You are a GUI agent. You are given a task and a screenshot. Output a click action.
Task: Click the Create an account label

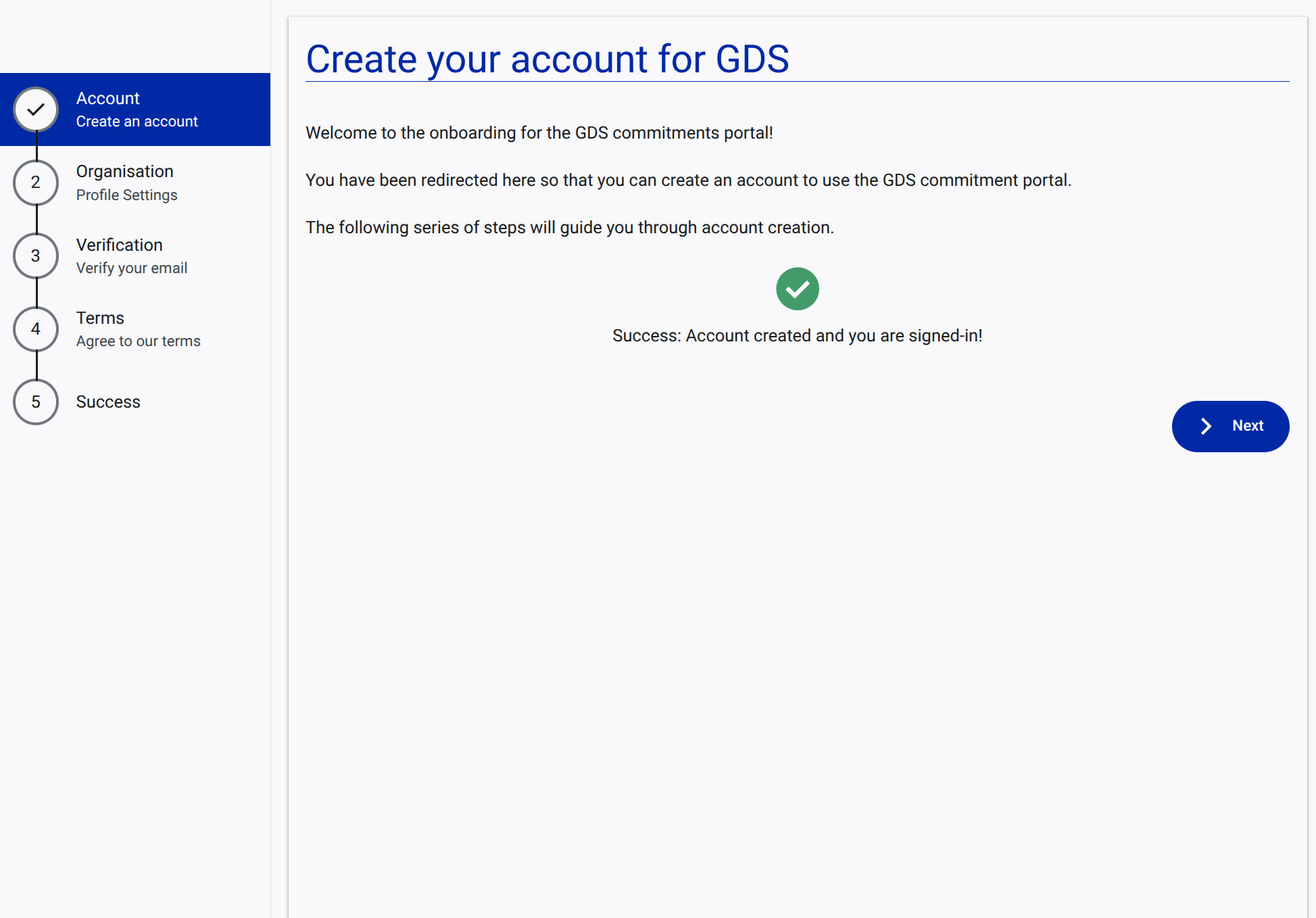click(137, 122)
